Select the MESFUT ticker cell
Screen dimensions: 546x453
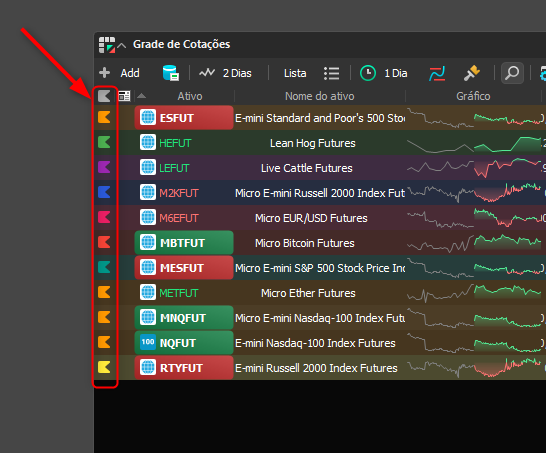click(x=184, y=268)
